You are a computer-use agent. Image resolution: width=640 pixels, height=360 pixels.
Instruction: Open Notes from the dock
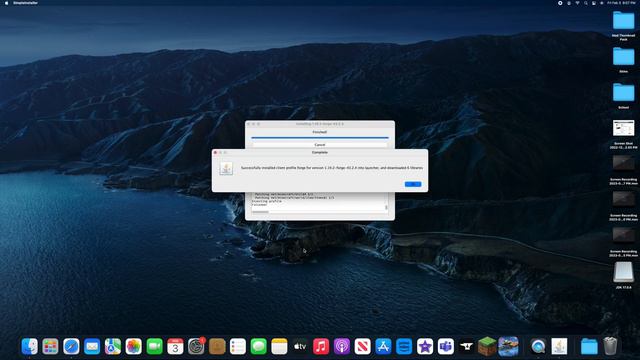(x=279, y=347)
